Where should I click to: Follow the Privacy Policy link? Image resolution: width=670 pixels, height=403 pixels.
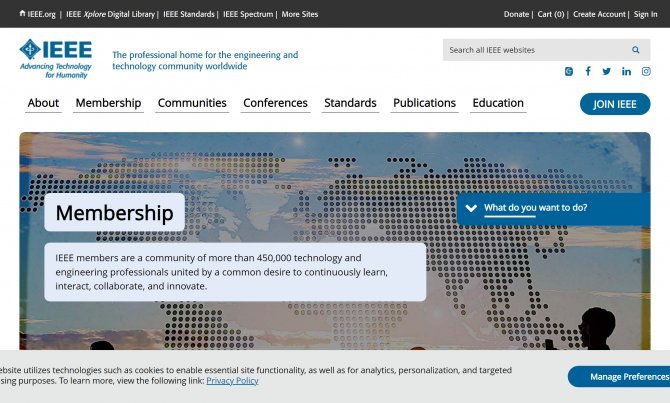click(232, 381)
